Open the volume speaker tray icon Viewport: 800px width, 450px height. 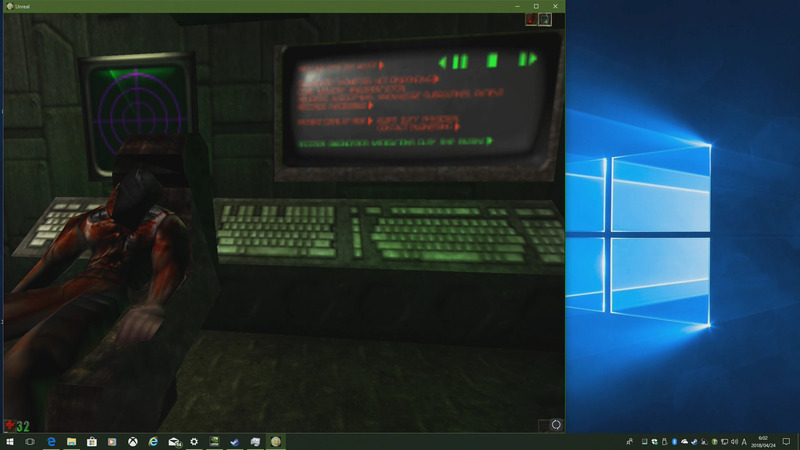[734, 442]
